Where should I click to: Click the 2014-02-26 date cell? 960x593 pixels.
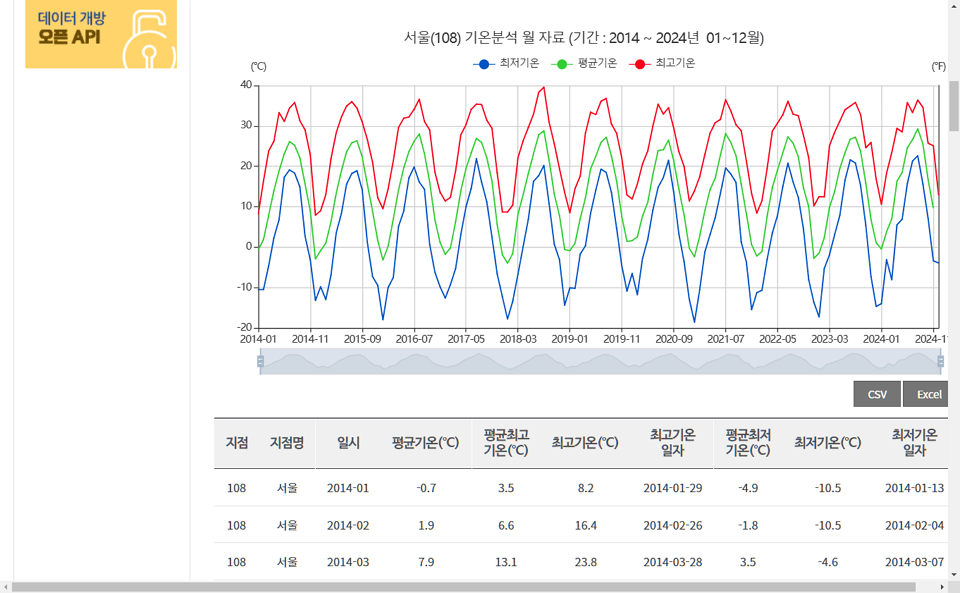coord(673,526)
